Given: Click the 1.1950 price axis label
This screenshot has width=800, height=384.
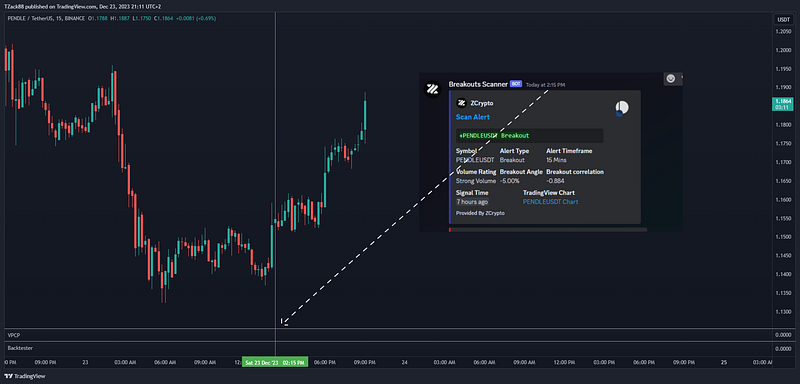Looking at the screenshot, I should point(783,69).
